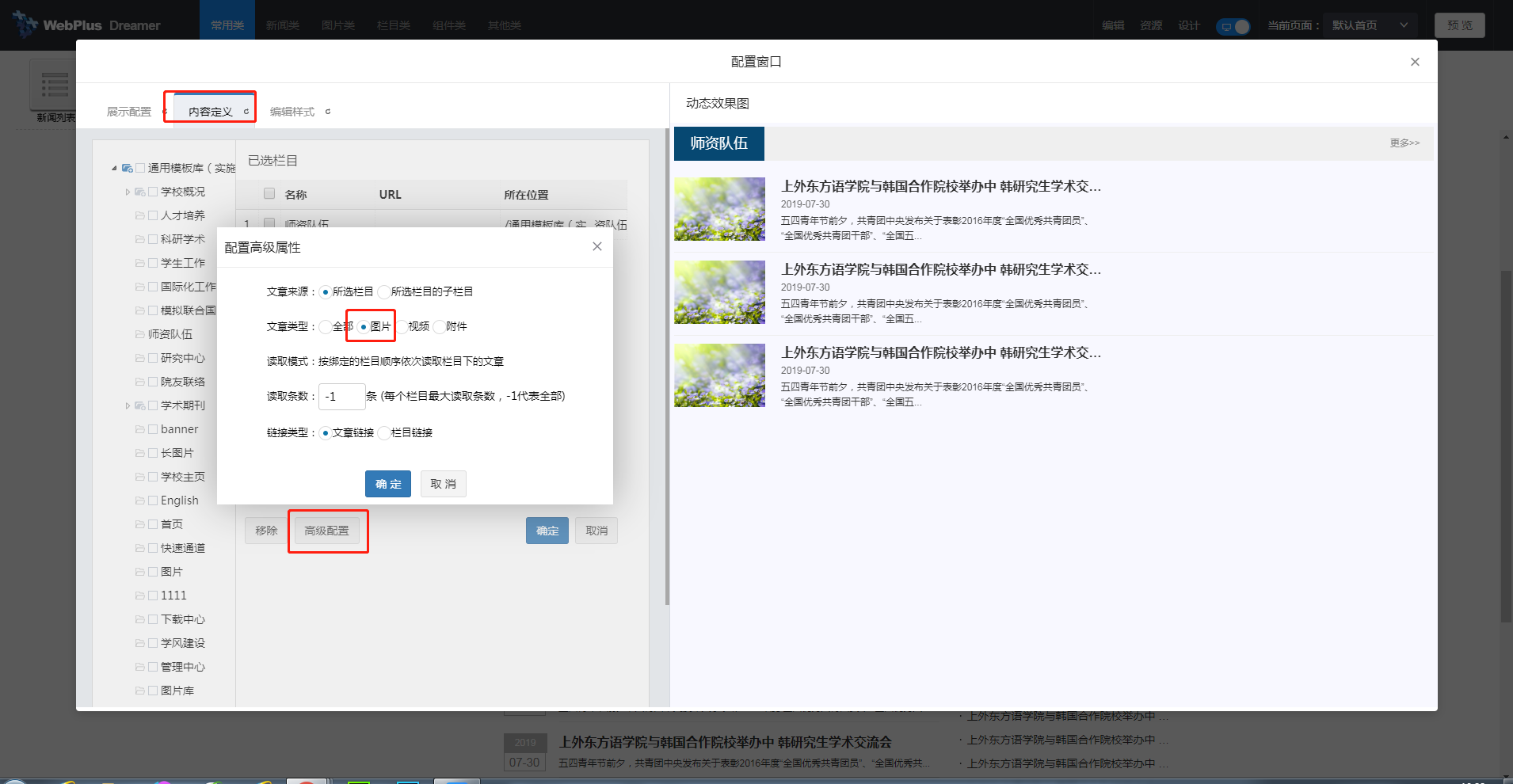1513x784 pixels.
Task: Cancel with 取 消 in advanced dialog
Action: [444, 484]
